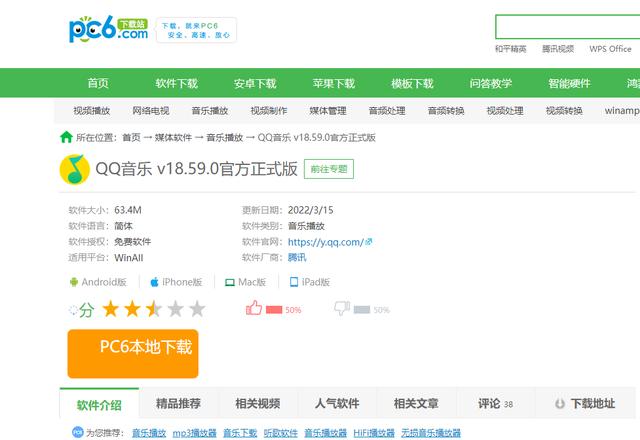Image resolution: width=640 pixels, height=440 pixels.
Task: Select 视频处理 in the sub navigation
Action: pos(505,111)
